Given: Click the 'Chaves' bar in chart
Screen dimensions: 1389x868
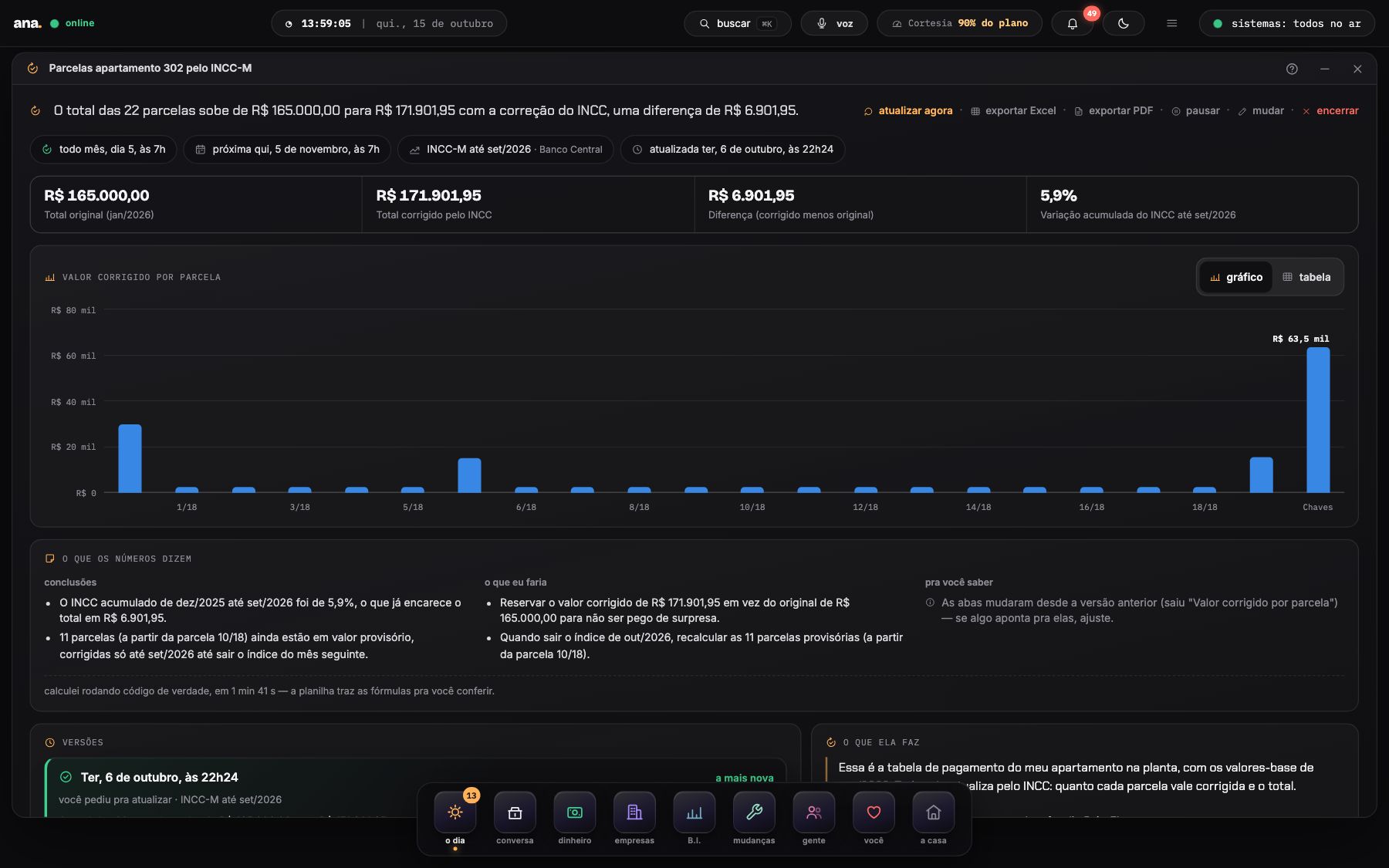Looking at the screenshot, I should tap(1318, 420).
